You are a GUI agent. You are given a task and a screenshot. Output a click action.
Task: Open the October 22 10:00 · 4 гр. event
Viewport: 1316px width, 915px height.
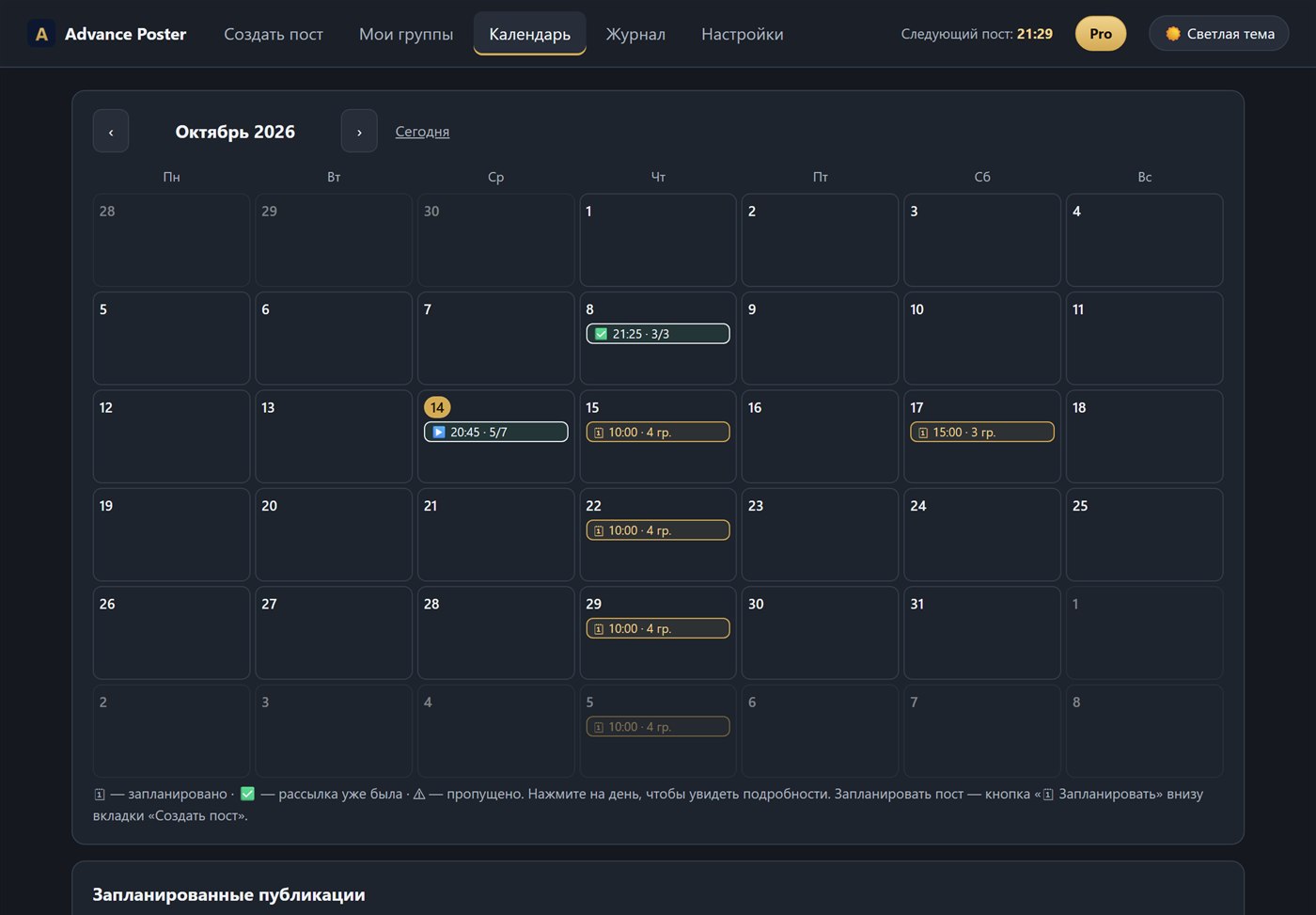pyautogui.click(x=658, y=530)
